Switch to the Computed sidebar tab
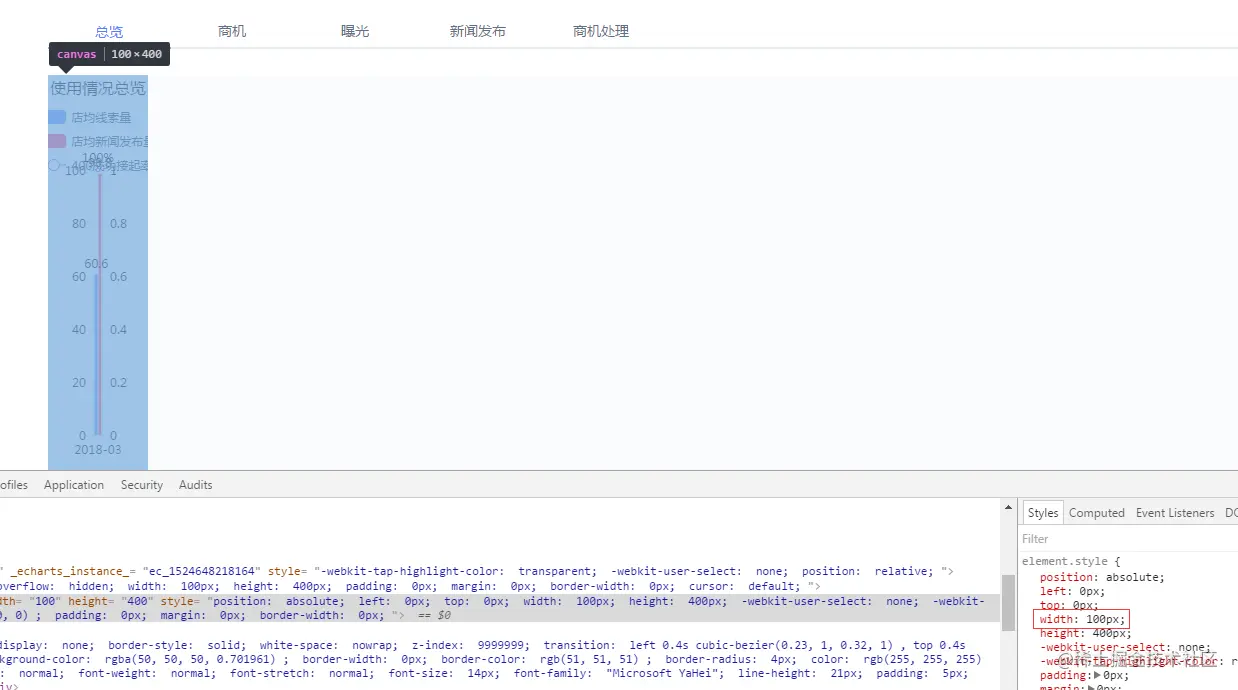1238x690 pixels. pyautogui.click(x=1097, y=513)
